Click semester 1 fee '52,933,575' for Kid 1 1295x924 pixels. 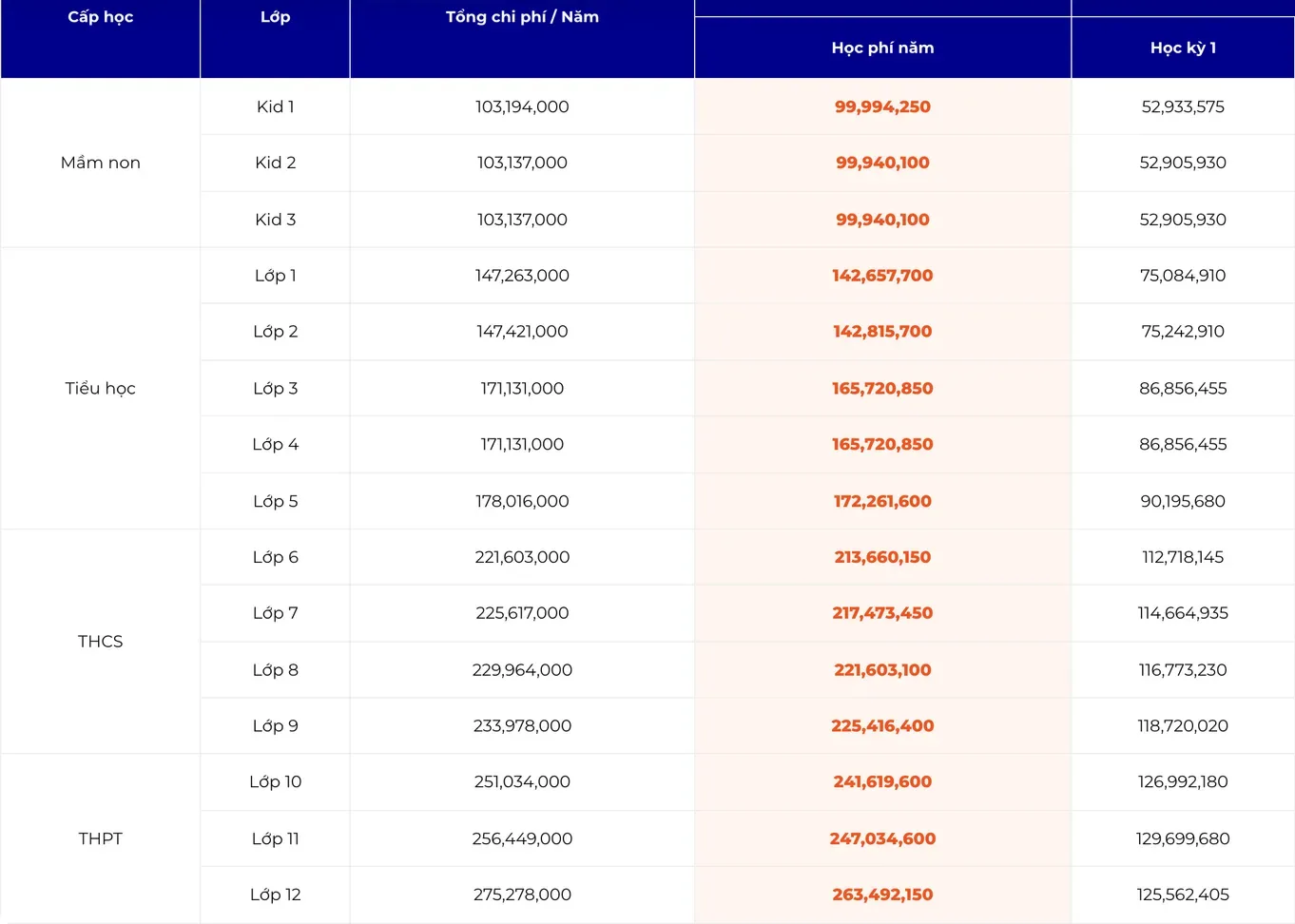[1183, 106]
